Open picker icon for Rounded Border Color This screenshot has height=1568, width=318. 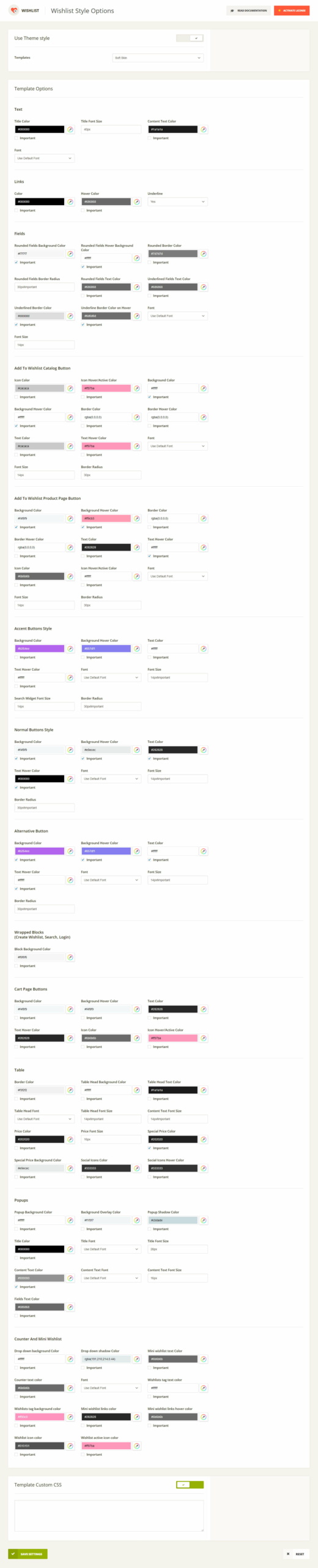[x=204, y=254]
